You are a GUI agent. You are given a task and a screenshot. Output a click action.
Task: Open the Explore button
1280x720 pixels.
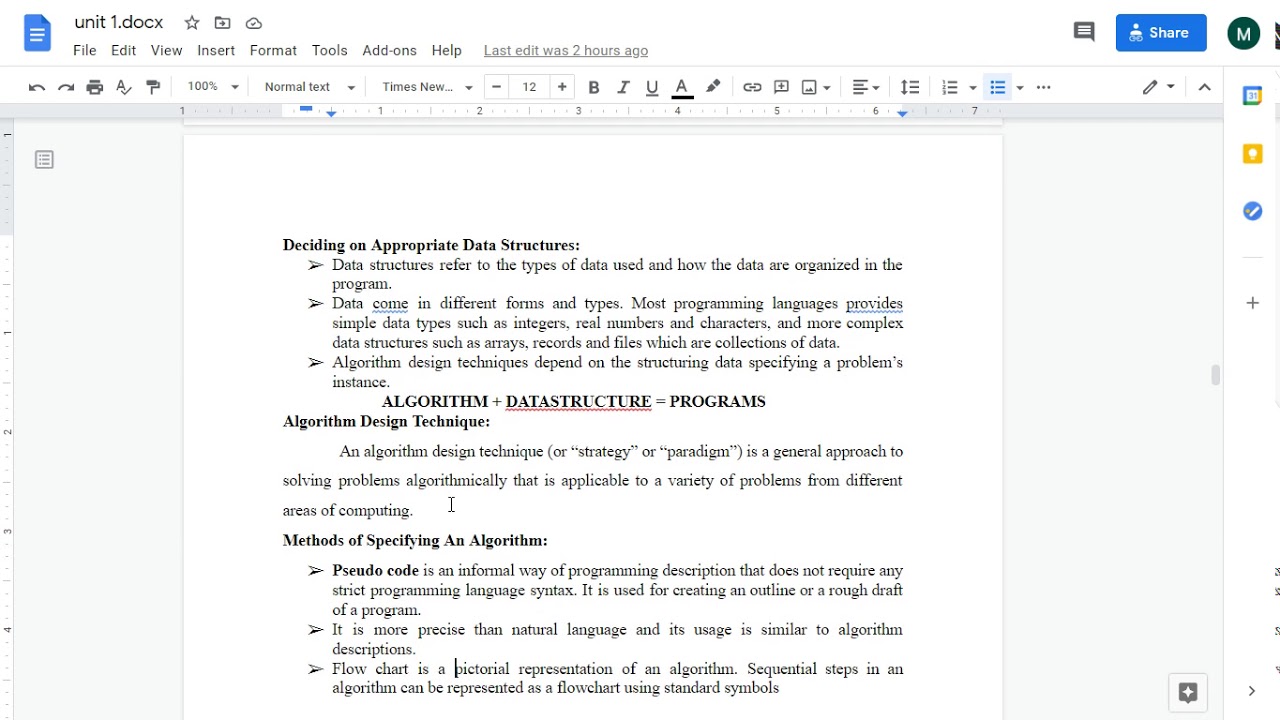coord(1188,692)
